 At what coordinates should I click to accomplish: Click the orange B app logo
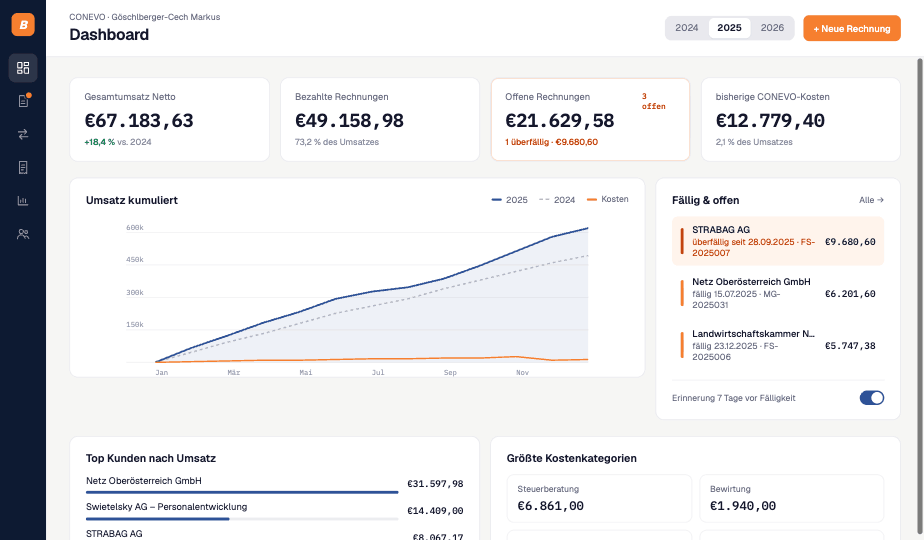pyautogui.click(x=23, y=25)
